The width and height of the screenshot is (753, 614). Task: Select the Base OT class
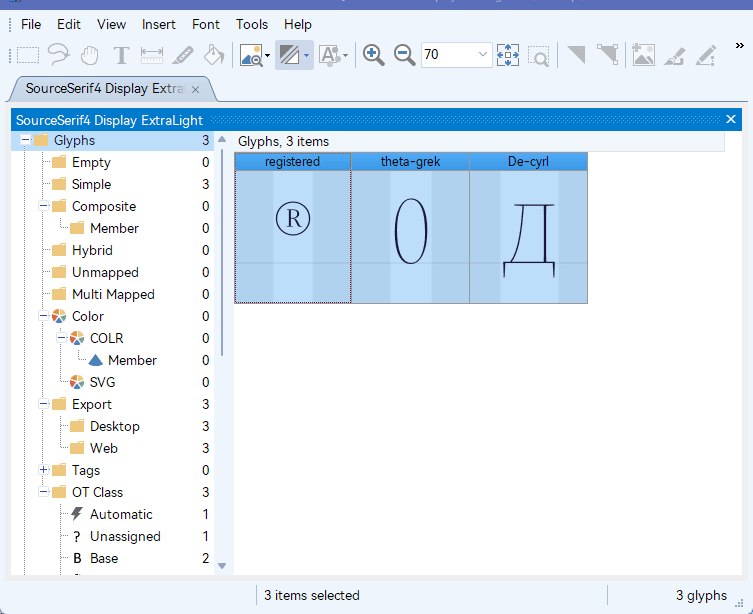(104, 558)
